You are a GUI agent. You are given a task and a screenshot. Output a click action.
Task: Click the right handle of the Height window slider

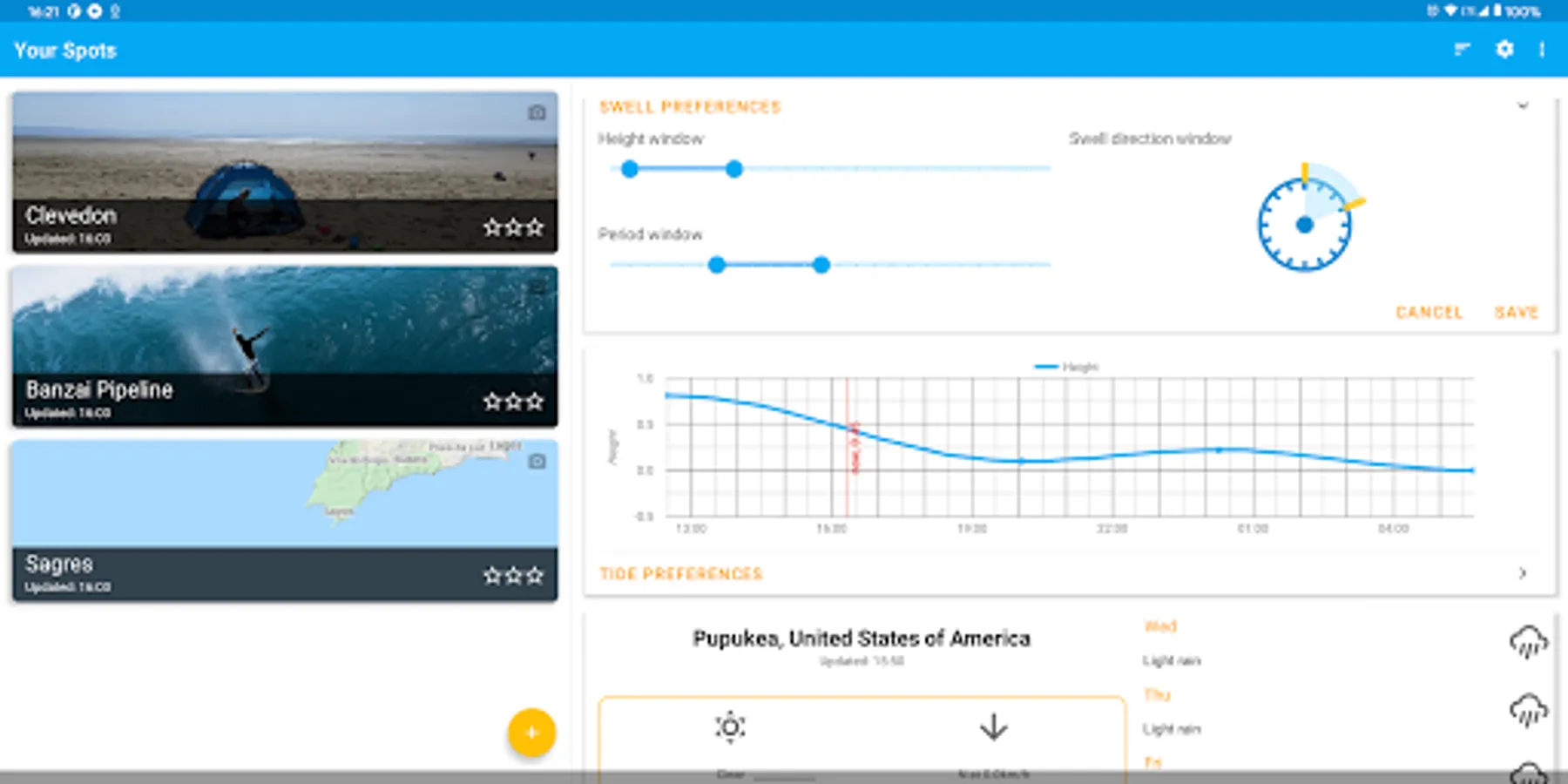(x=734, y=169)
